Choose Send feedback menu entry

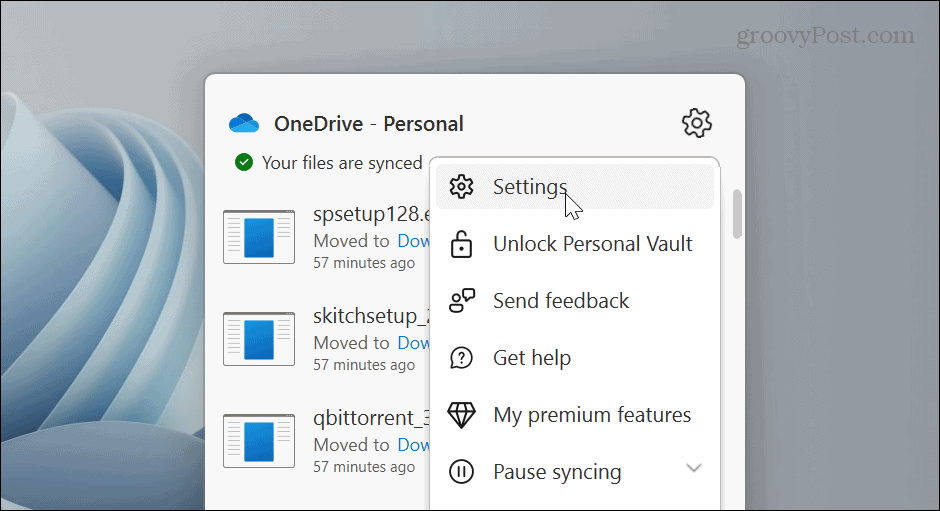click(x=574, y=300)
